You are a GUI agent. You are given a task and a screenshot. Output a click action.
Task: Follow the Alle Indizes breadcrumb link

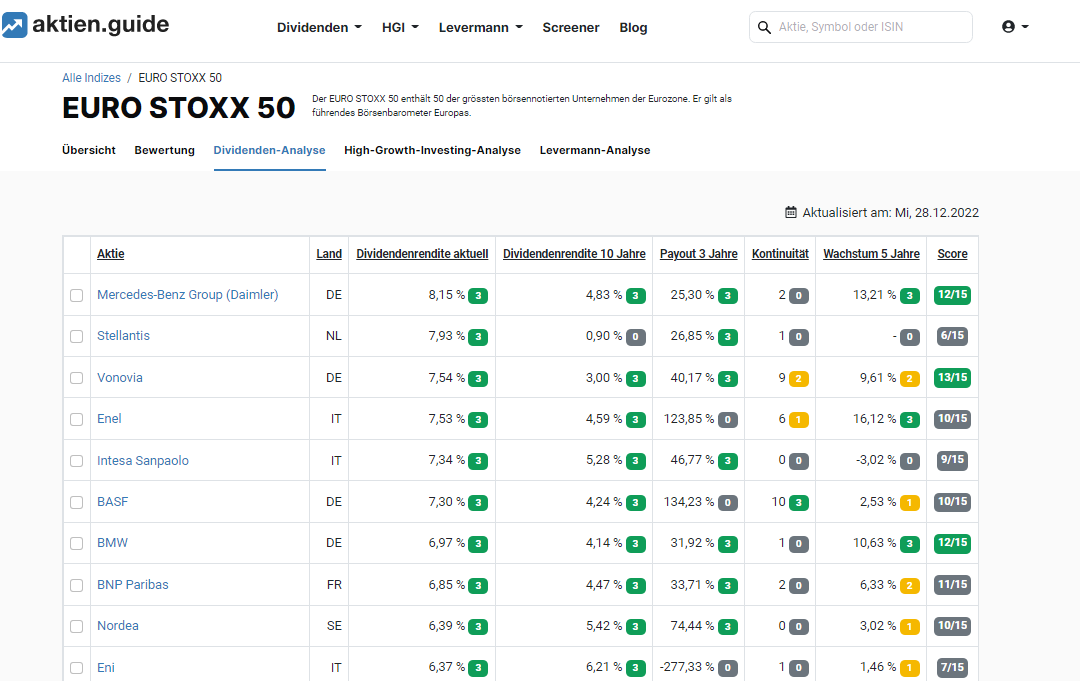click(x=92, y=78)
